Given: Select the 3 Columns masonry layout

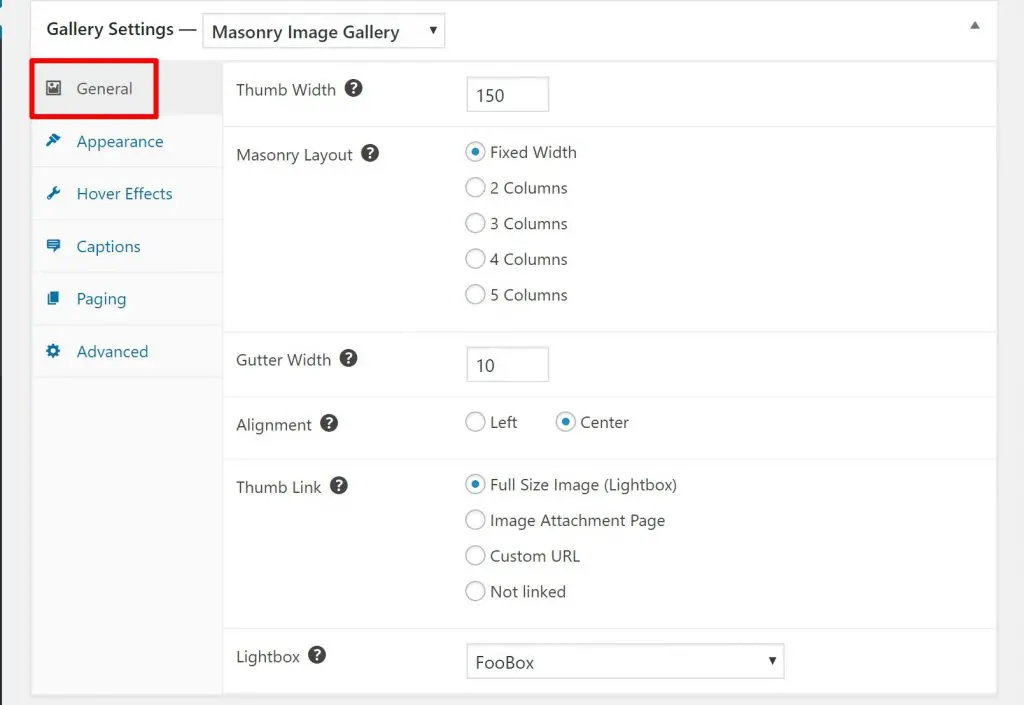Looking at the screenshot, I should [x=476, y=224].
